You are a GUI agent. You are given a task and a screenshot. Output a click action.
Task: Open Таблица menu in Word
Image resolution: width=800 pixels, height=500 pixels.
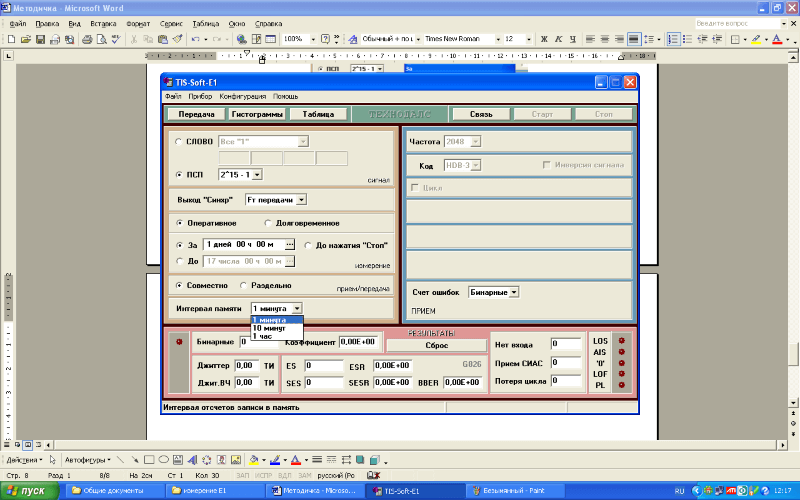click(206, 24)
